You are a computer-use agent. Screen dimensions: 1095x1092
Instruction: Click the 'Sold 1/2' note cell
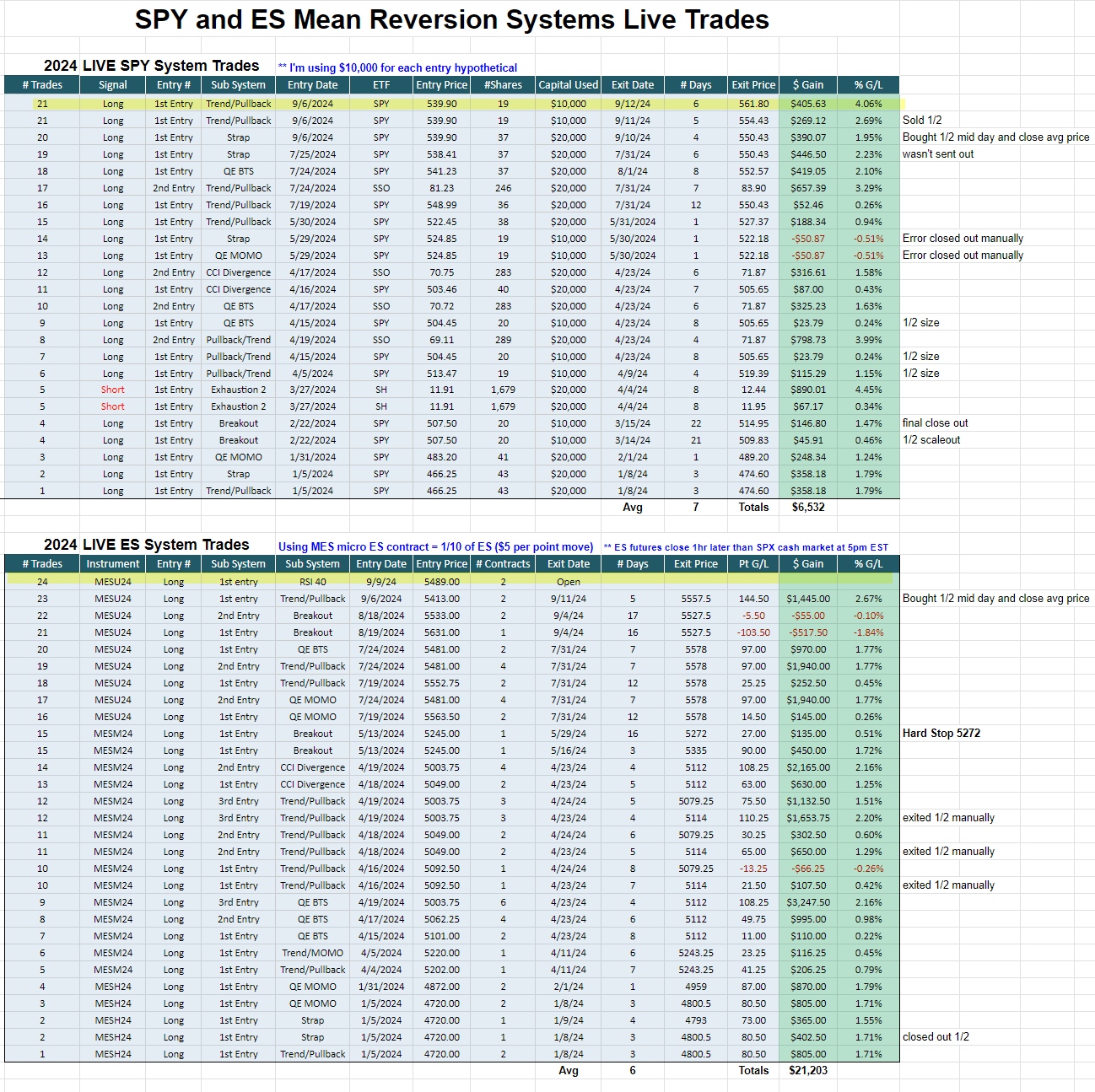tap(922, 120)
